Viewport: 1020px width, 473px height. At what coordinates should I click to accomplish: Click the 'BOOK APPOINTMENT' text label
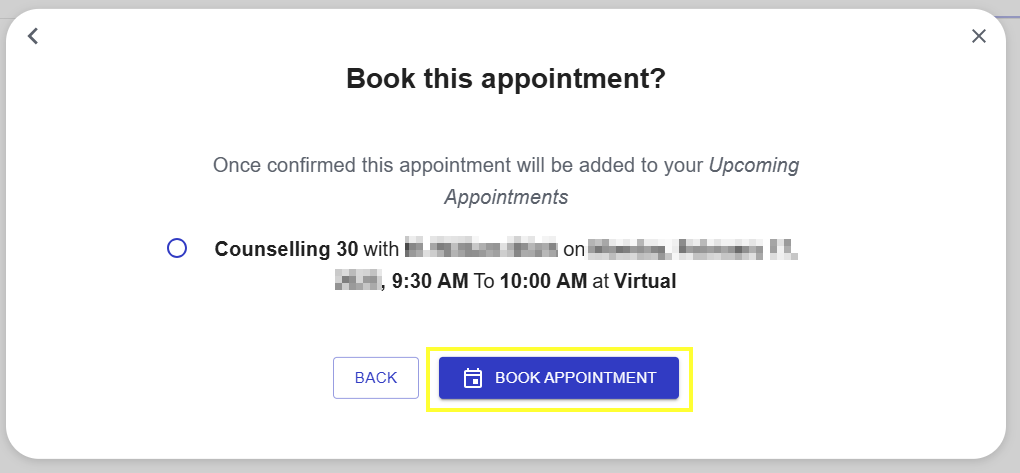[x=576, y=378]
